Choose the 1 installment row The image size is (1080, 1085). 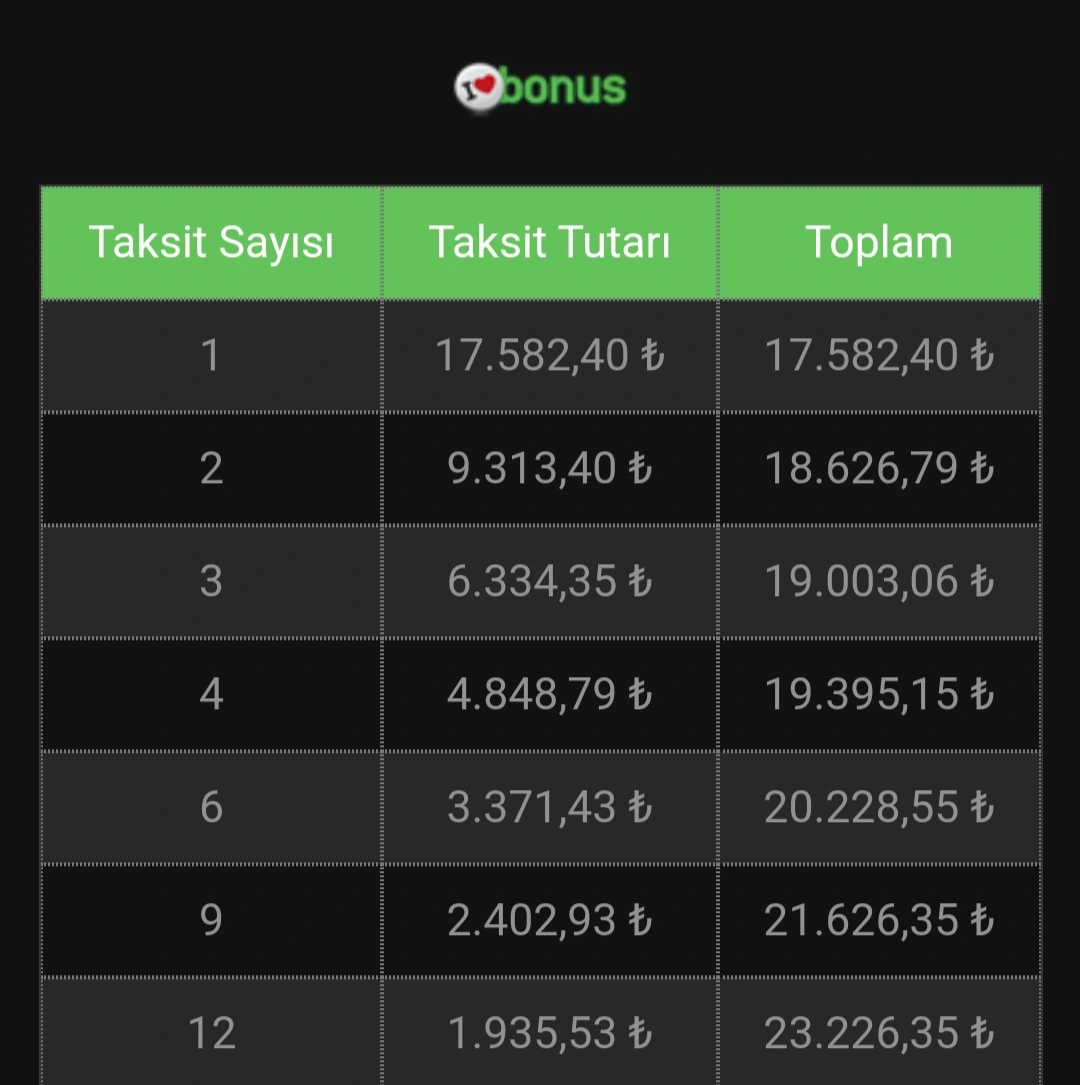541,356
